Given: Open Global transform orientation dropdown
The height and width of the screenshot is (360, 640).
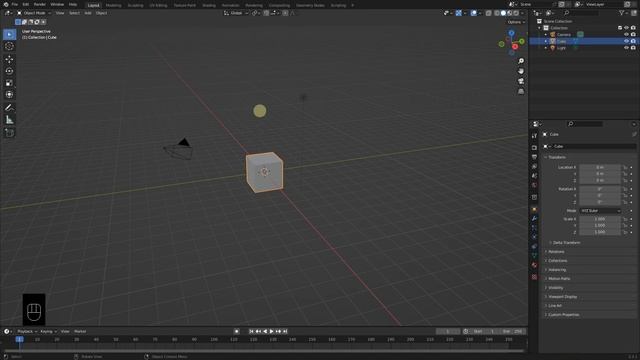Looking at the screenshot, I should [x=236, y=13].
